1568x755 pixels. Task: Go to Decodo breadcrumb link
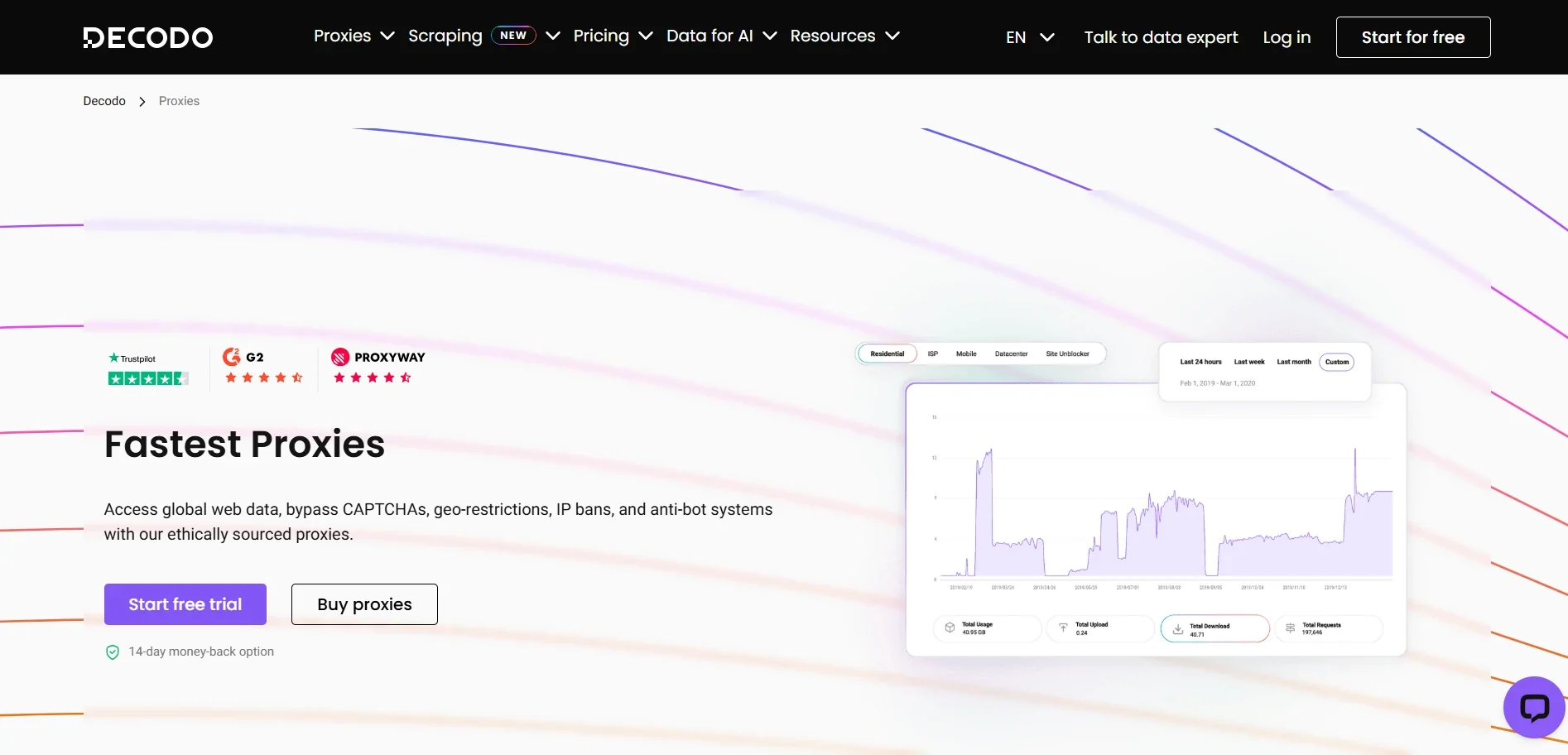pyautogui.click(x=104, y=101)
